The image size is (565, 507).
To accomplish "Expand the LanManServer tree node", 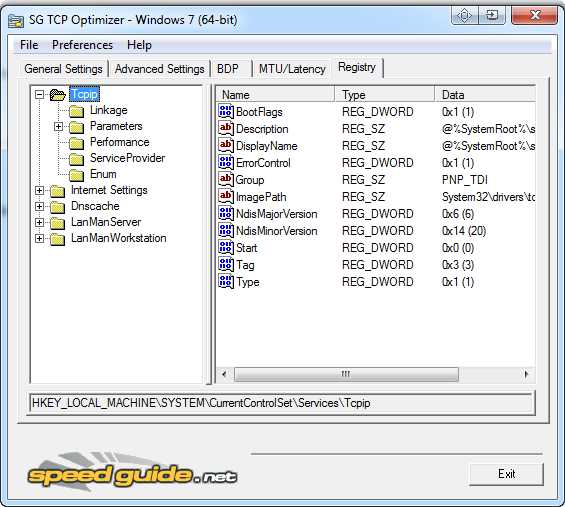I will click(x=39, y=222).
